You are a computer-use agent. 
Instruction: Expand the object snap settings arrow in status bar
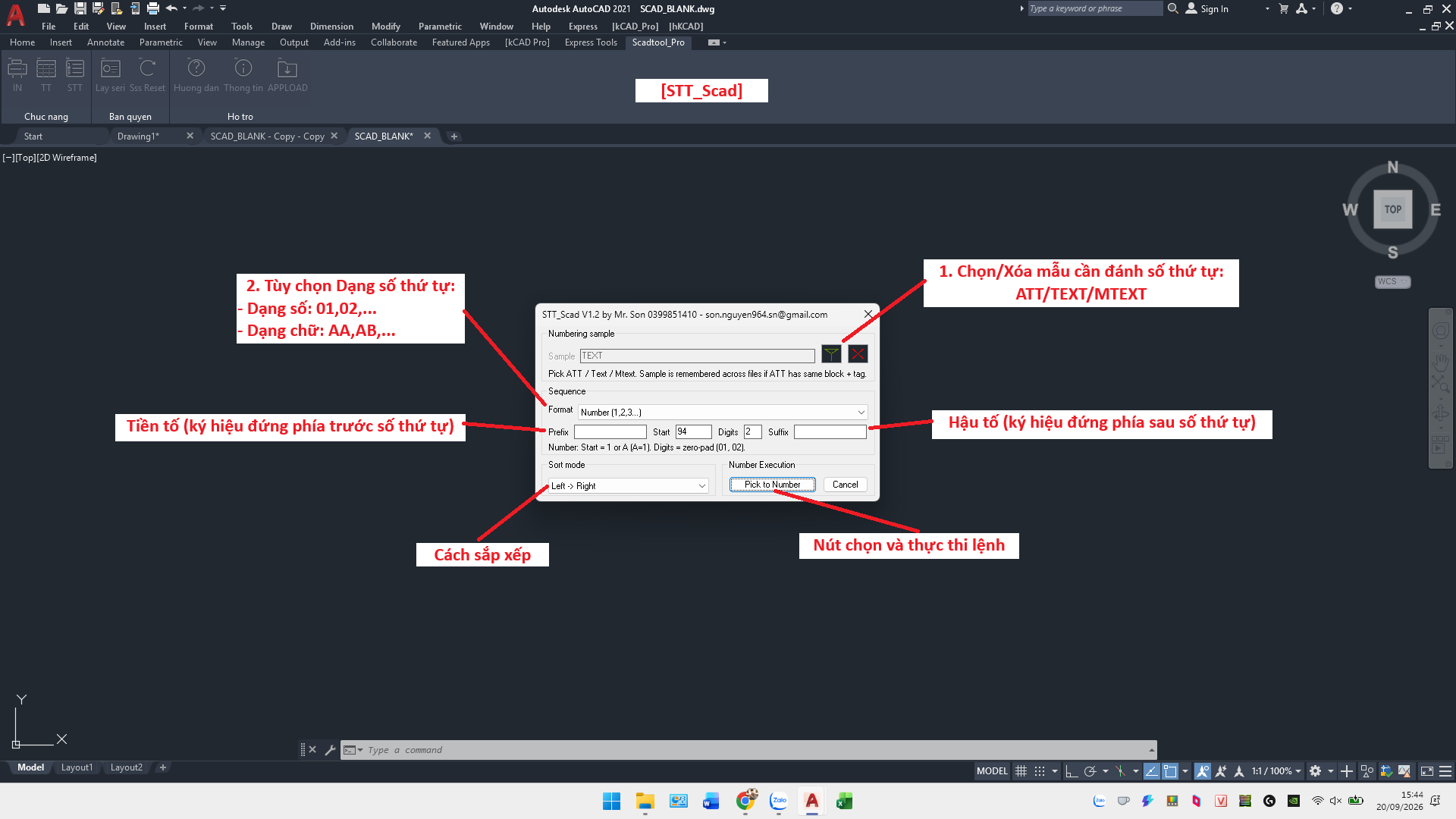[x=1185, y=771]
